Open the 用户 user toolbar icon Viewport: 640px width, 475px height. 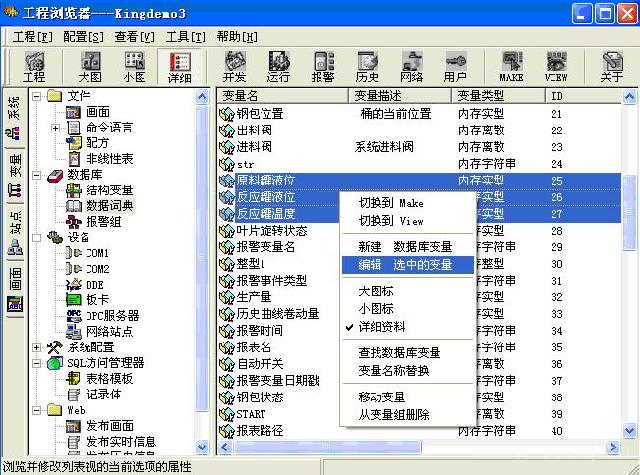(x=455, y=67)
